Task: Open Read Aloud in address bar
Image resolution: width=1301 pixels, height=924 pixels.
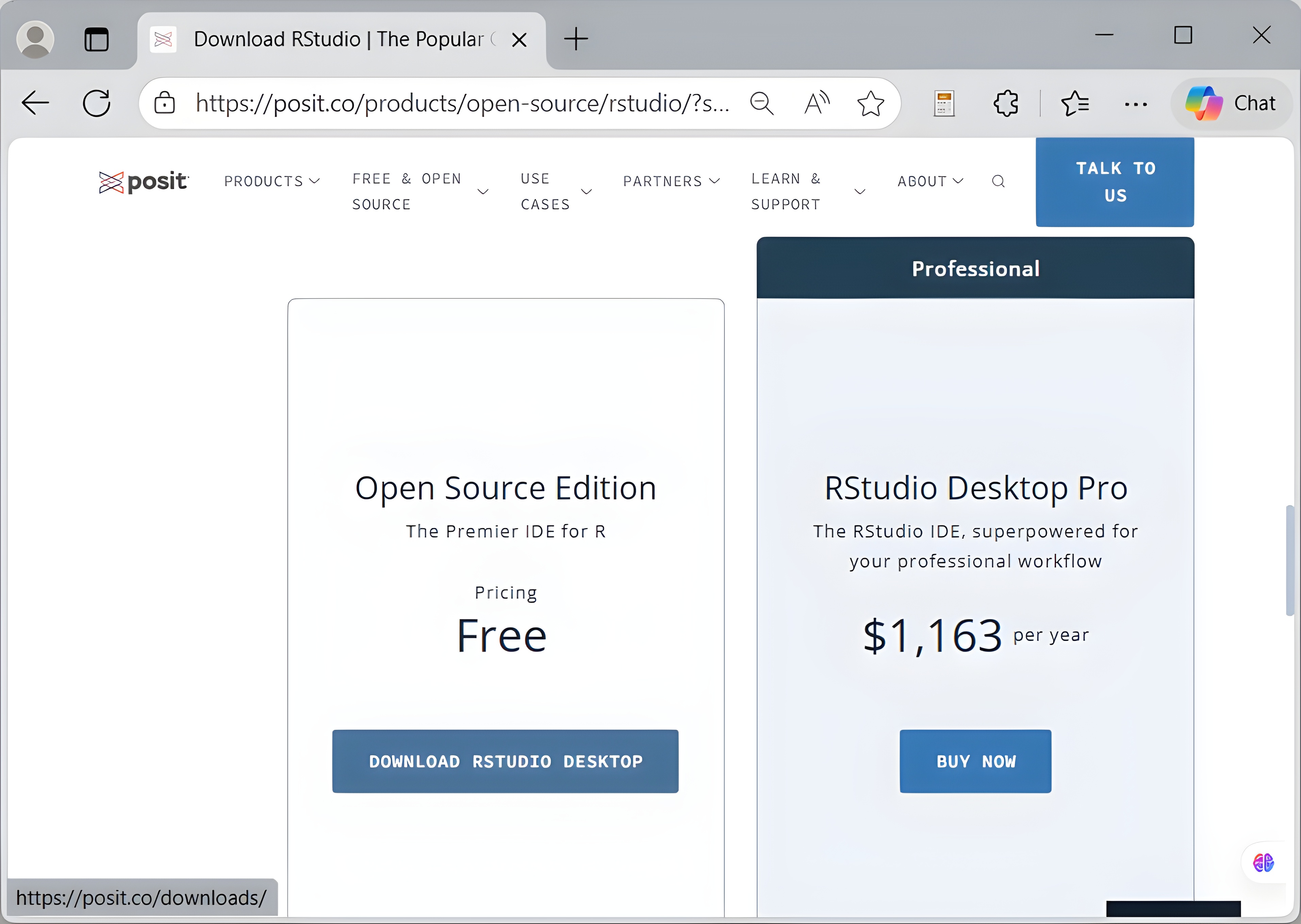Action: tap(816, 103)
